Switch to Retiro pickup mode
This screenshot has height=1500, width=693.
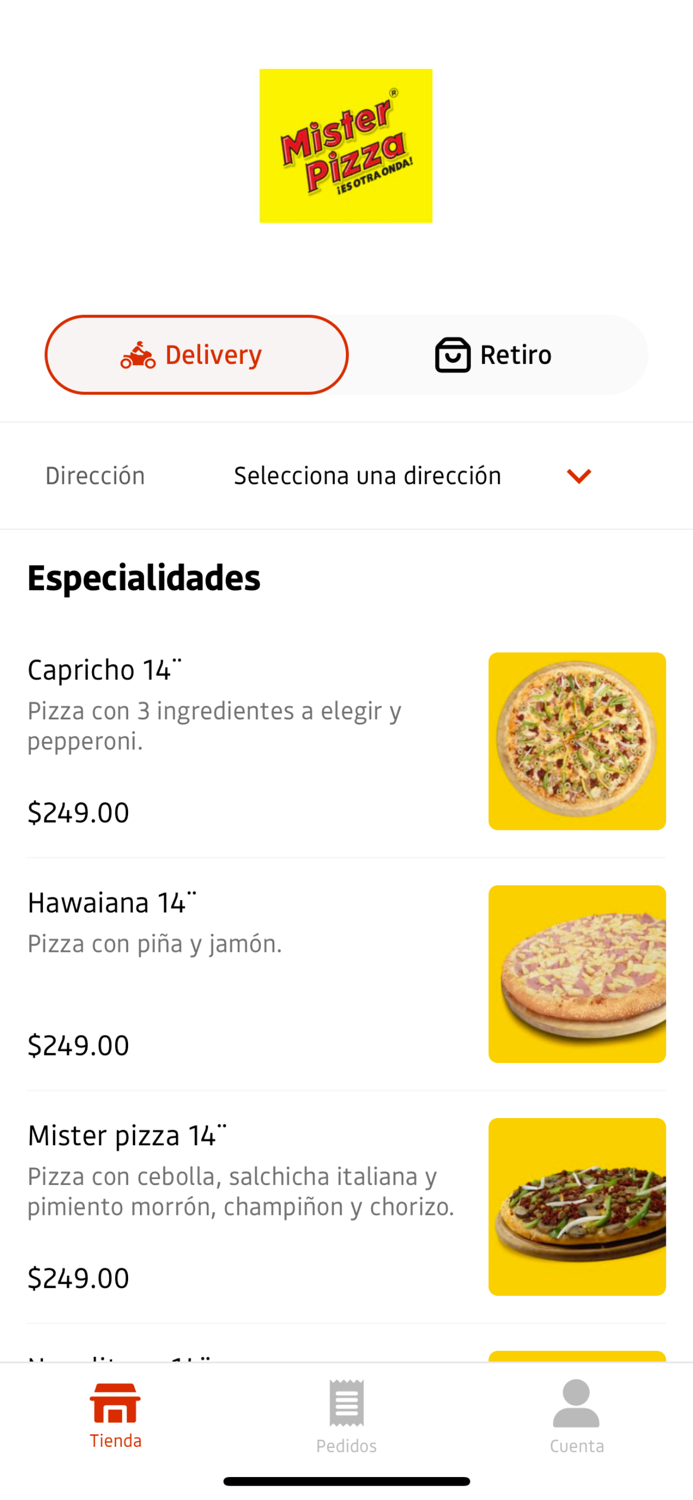tap(493, 354)
